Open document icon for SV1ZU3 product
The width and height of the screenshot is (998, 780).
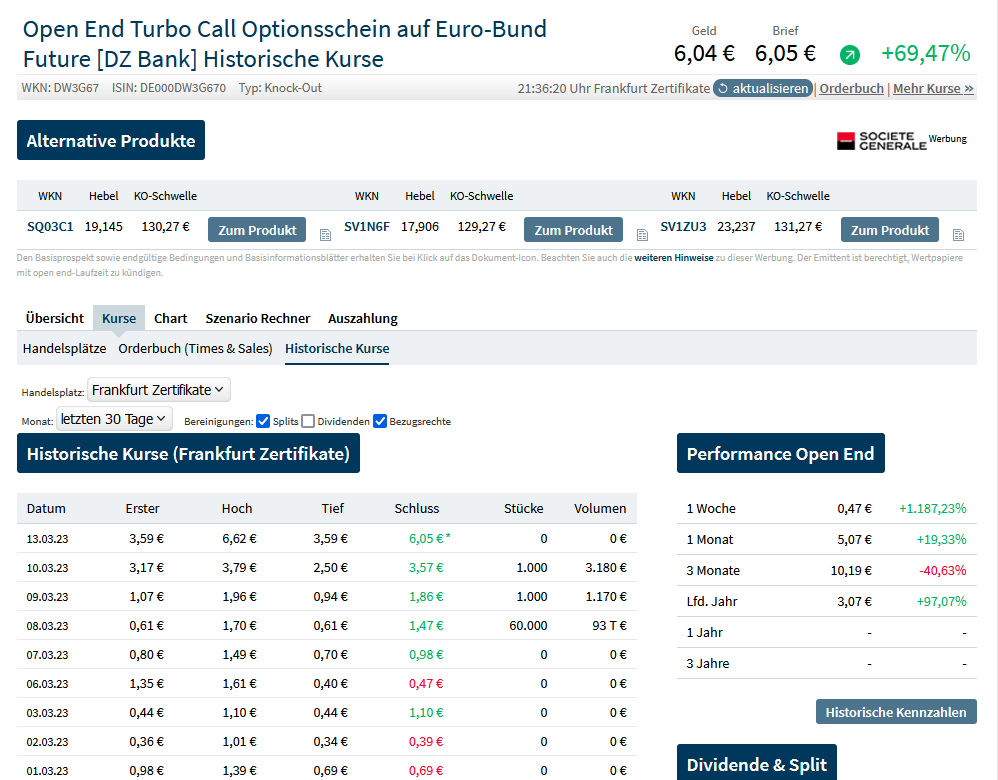[x=958, y=235]
